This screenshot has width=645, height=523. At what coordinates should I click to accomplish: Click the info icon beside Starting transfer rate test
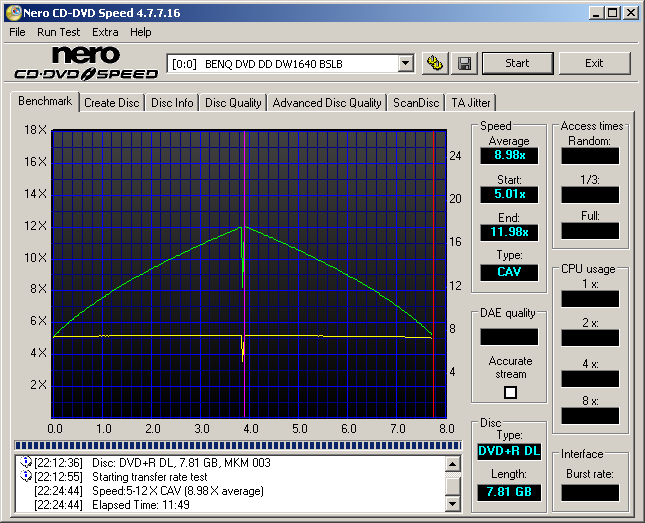(25, 476)
